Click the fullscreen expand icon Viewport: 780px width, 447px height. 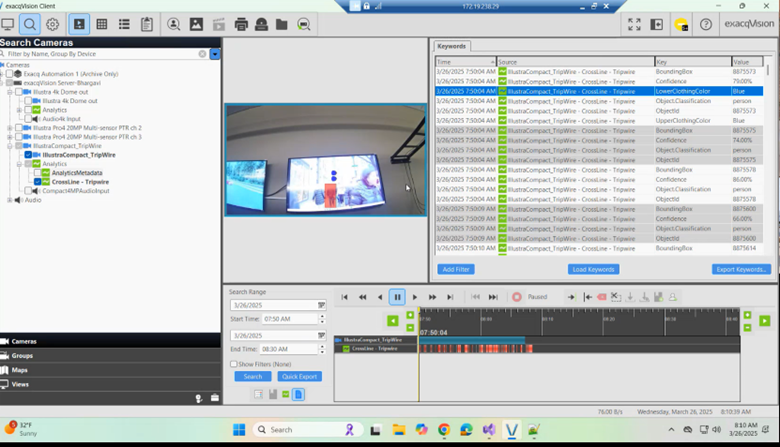coord(633,24)
